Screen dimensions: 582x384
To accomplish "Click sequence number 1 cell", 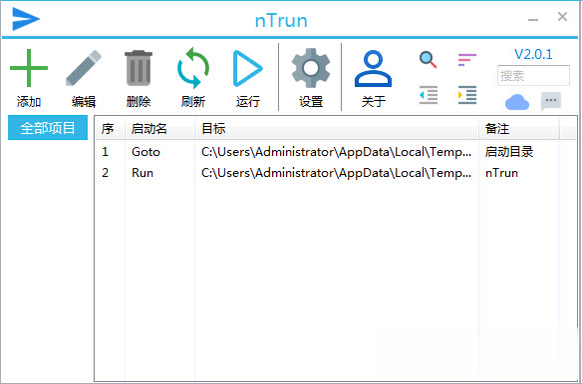I will [x=105, y=152].
